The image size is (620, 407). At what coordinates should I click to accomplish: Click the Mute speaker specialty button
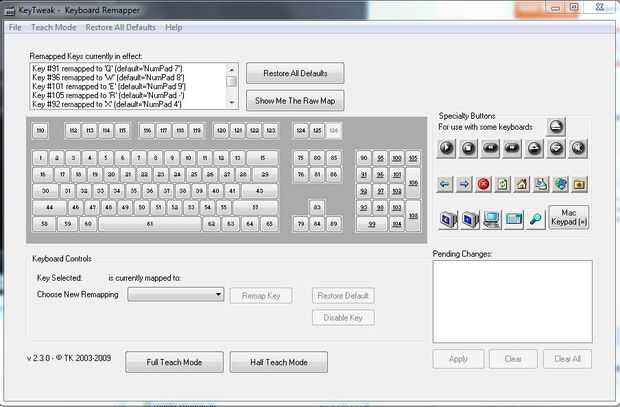tap(578, 148)
